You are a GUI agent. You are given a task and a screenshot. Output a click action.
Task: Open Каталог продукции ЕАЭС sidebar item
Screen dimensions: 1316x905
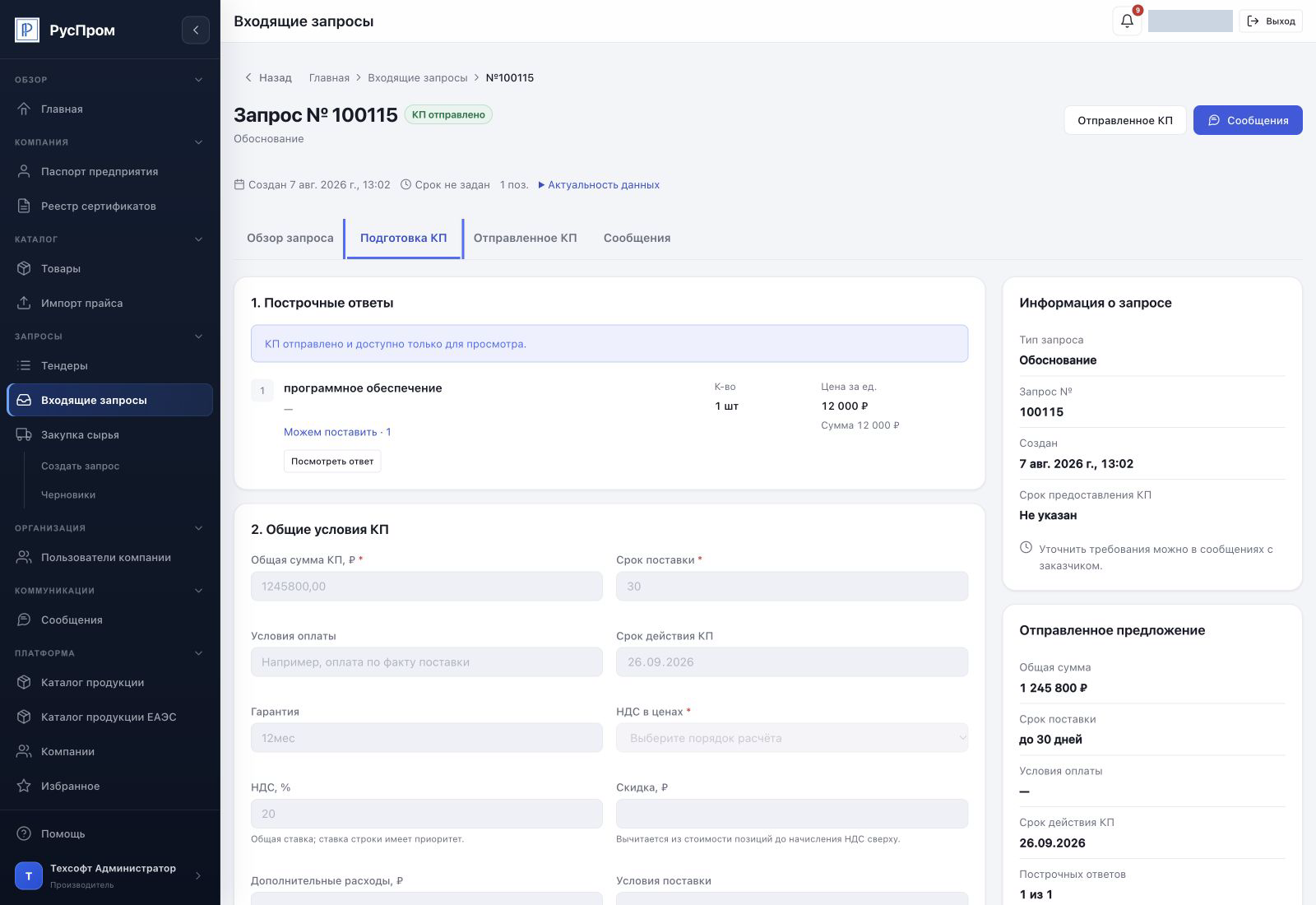[x=109, y=717]
